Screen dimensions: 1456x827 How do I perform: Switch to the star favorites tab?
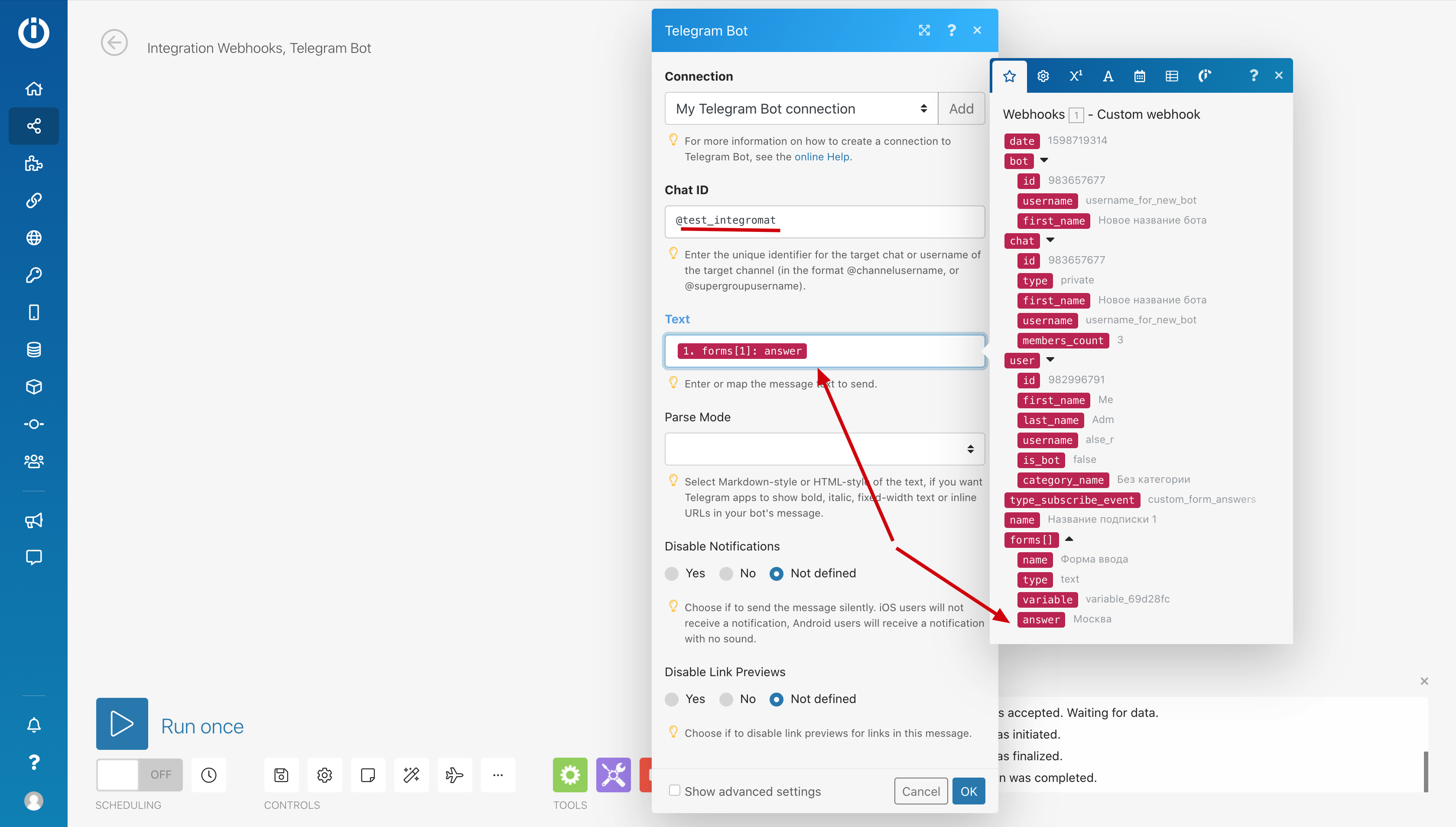click(1009, 76)
